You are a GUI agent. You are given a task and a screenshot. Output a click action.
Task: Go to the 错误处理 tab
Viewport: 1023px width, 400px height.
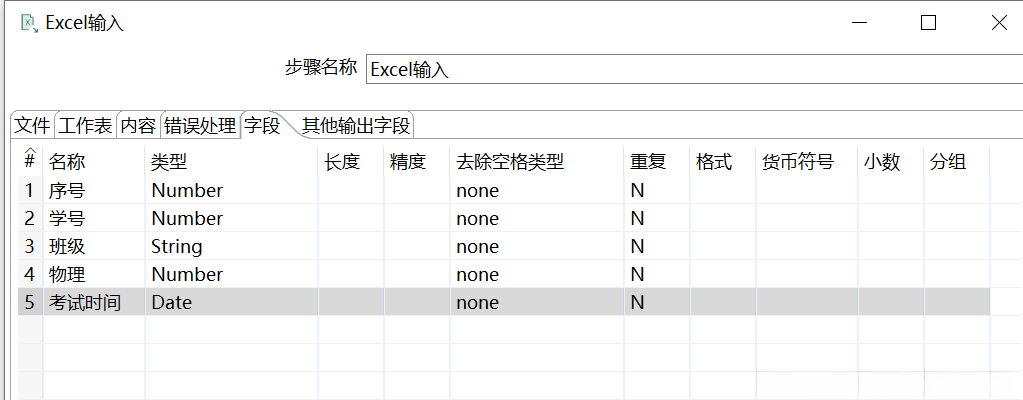(200, 126)
